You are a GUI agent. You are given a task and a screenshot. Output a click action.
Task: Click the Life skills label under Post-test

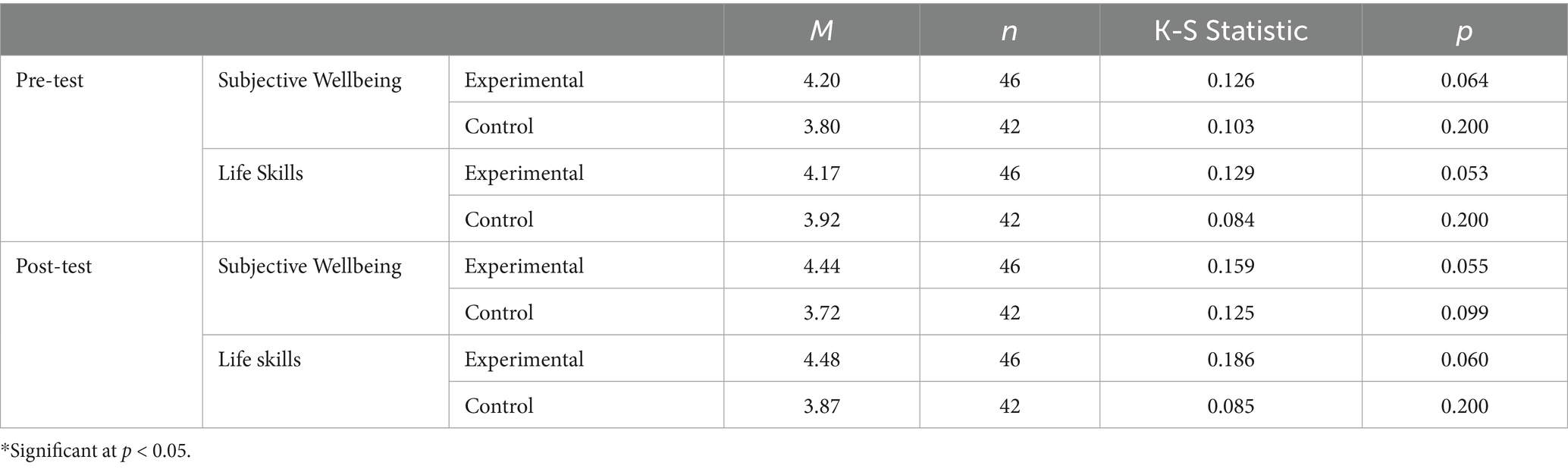[259, 359]
